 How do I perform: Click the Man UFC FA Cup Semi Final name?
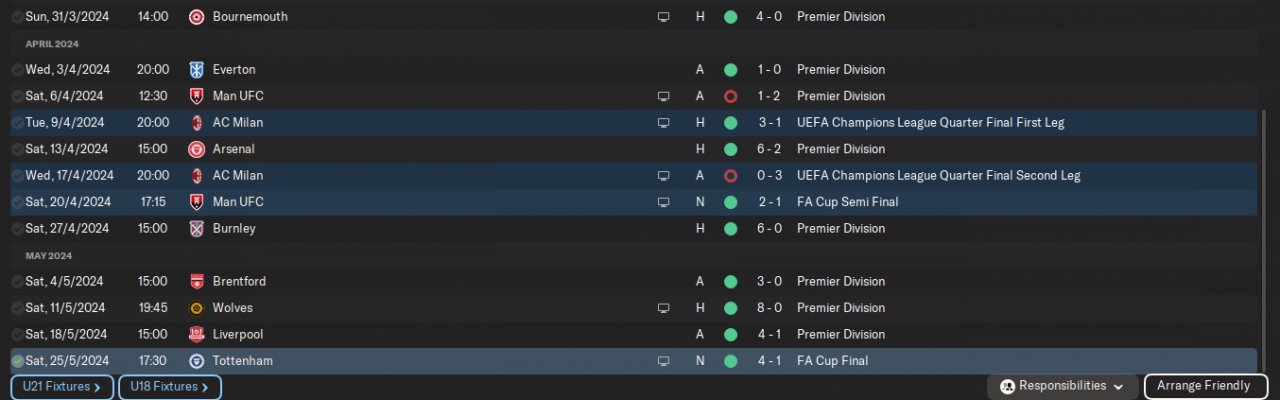click(x=238, y=202)
